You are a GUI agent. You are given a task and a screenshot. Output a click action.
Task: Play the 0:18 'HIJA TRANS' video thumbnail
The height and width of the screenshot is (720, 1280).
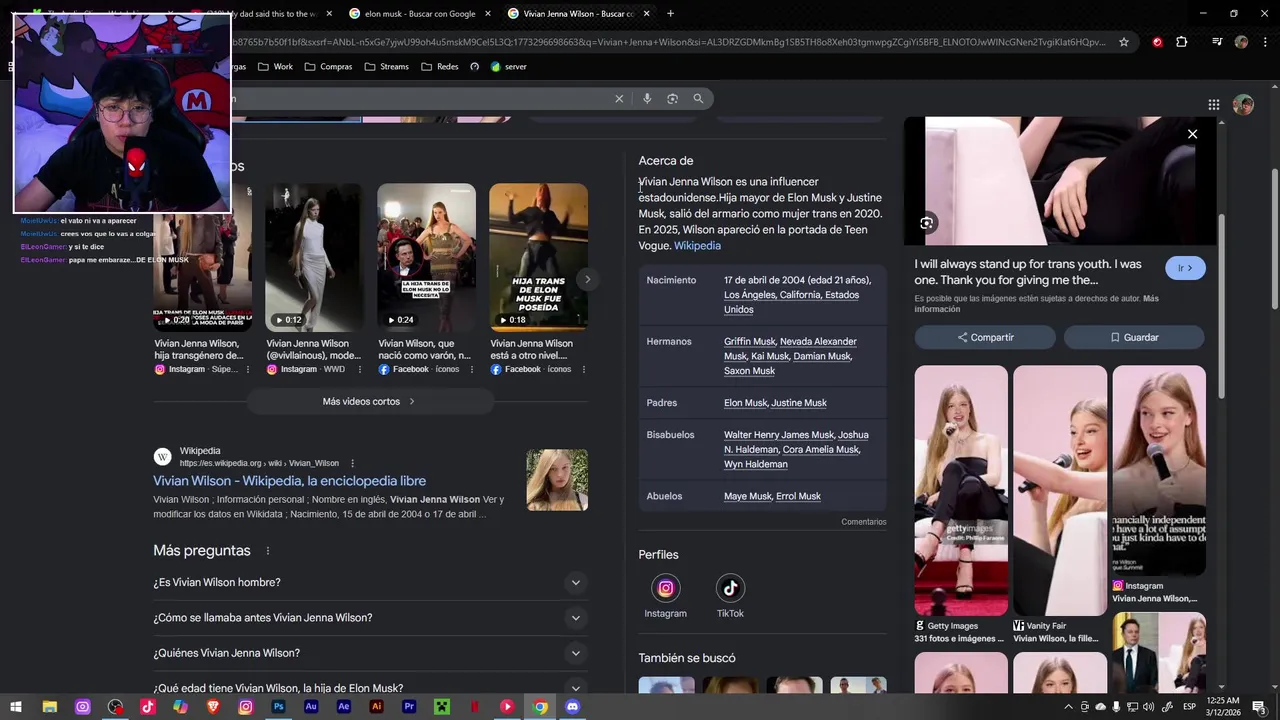[538, 257]
